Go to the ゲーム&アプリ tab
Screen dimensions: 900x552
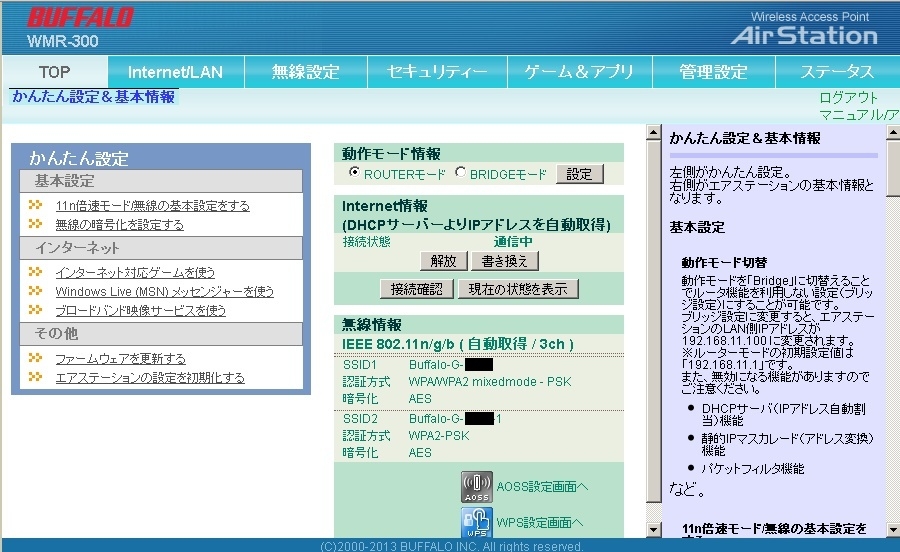(x=580, y=72)
